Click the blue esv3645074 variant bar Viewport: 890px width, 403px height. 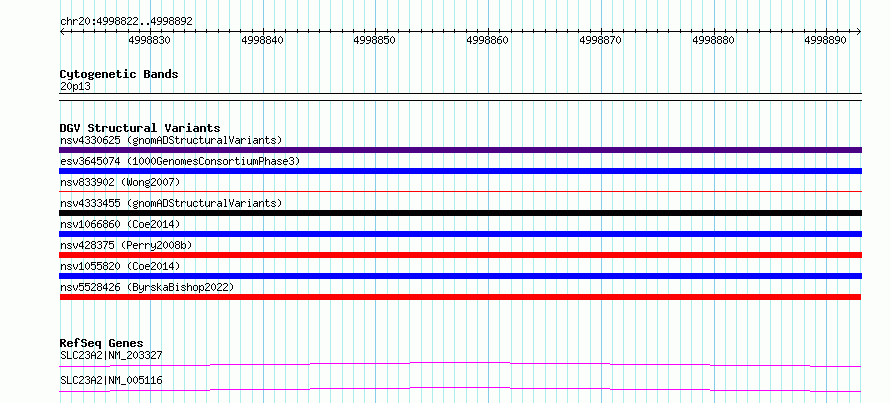pos(460,171)
